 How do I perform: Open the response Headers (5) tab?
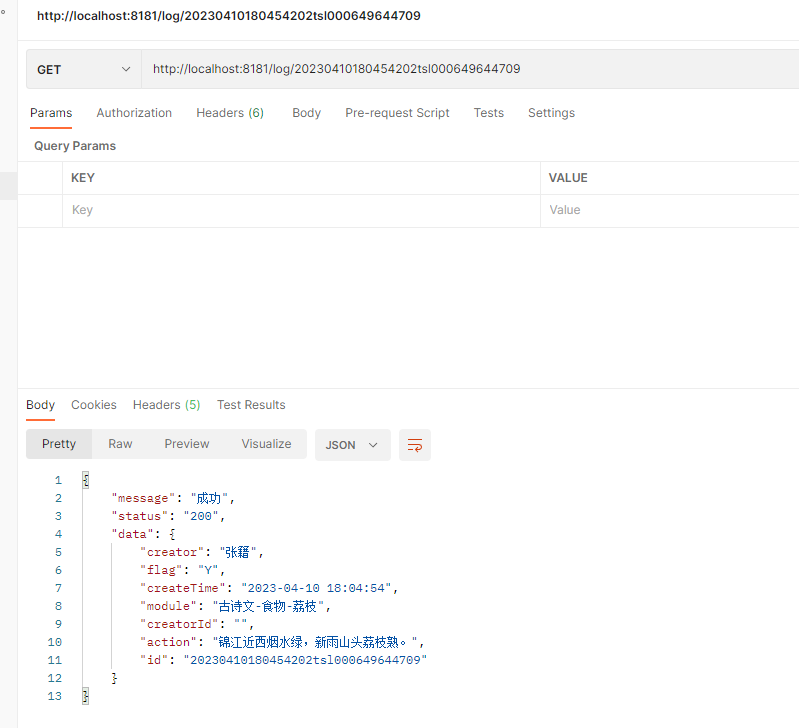166,405
